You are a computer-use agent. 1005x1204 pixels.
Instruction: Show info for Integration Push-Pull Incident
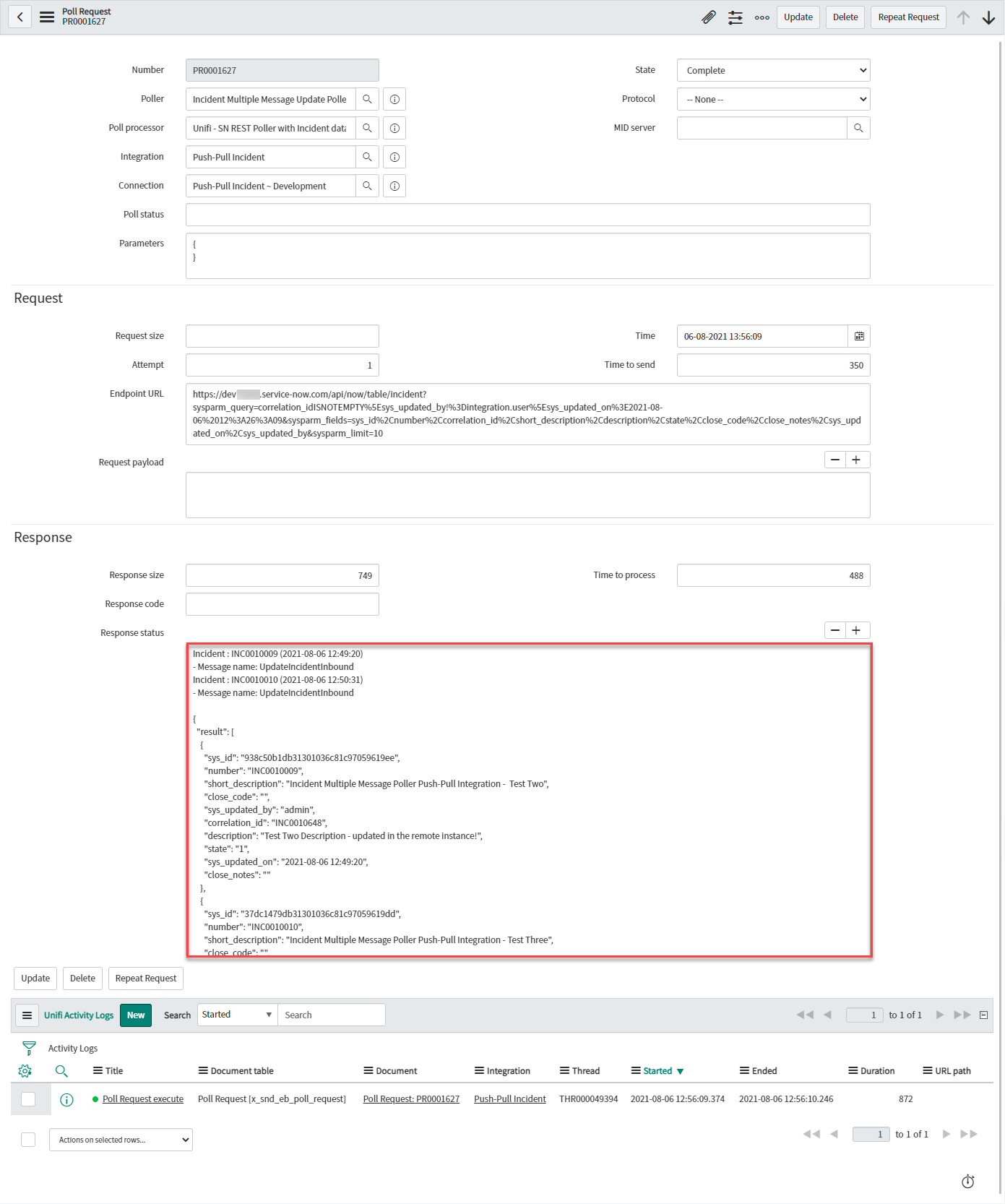394,157
